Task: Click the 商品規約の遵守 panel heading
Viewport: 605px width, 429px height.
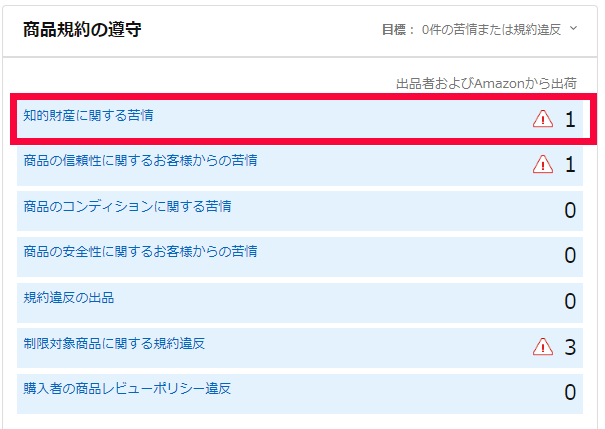Action: coord(82,30)
